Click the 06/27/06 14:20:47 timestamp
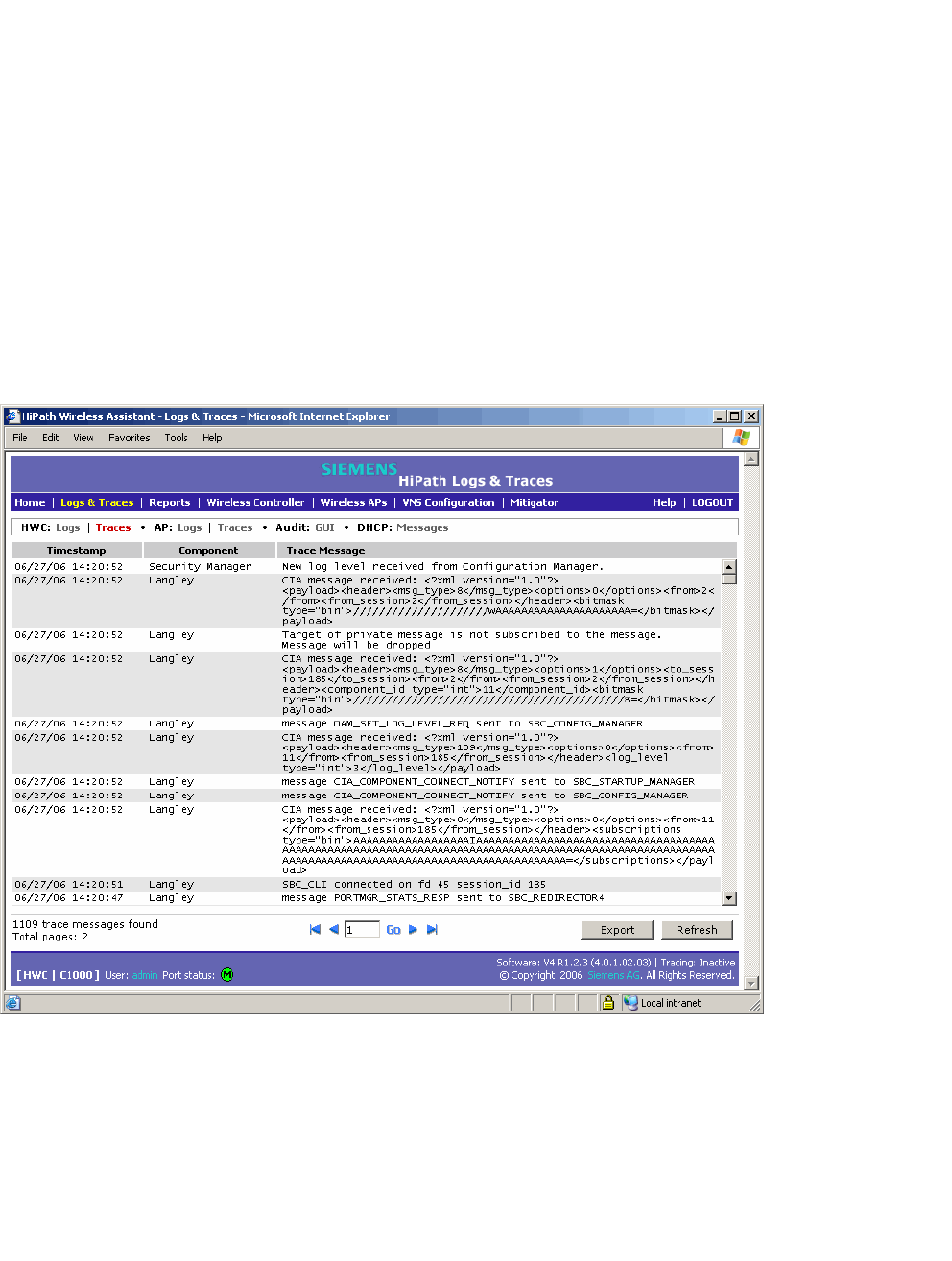The width and height of the screenshot is (952, 1261). [x=69, y=898]
